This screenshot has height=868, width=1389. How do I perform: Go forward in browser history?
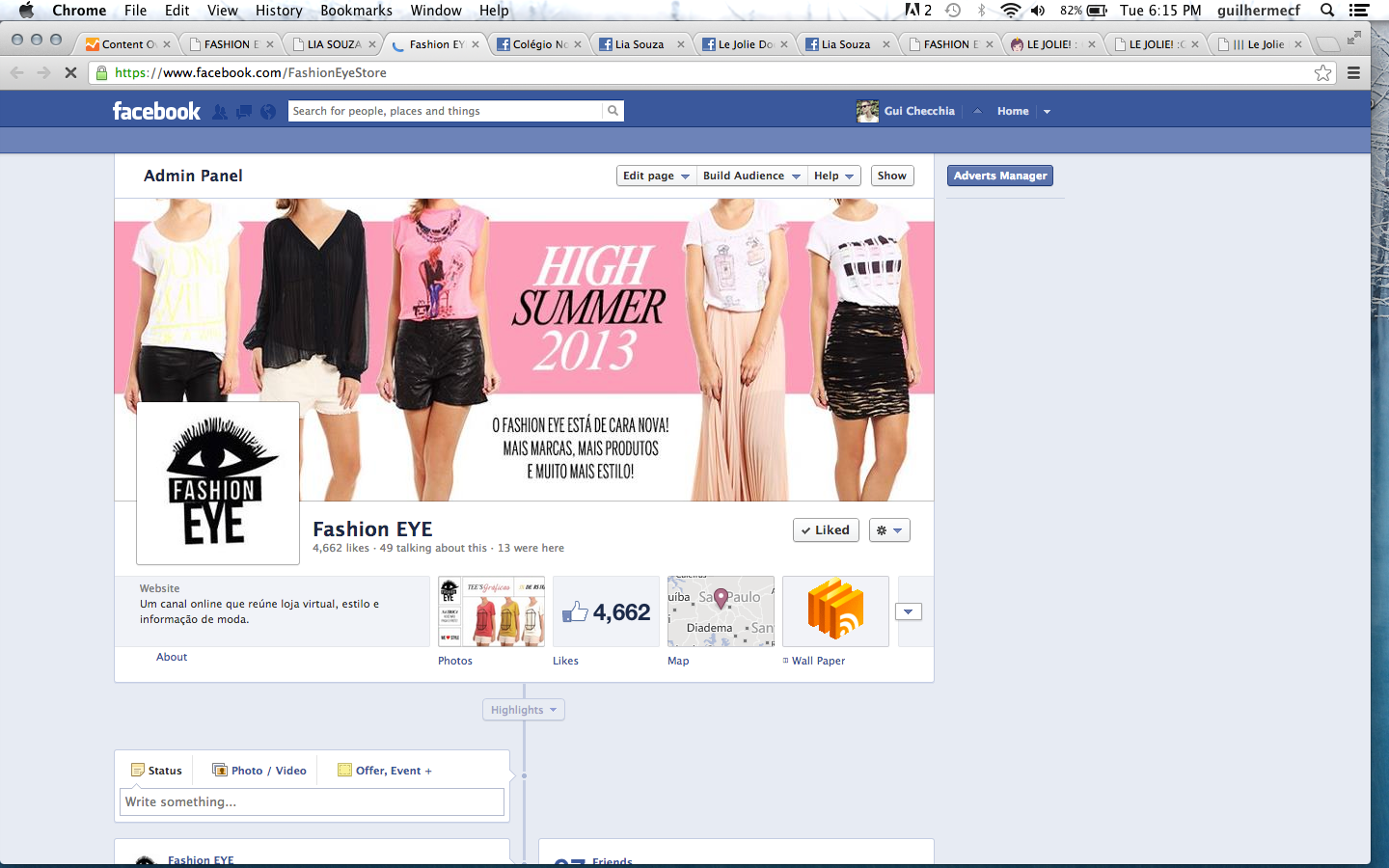coord(43,72)
